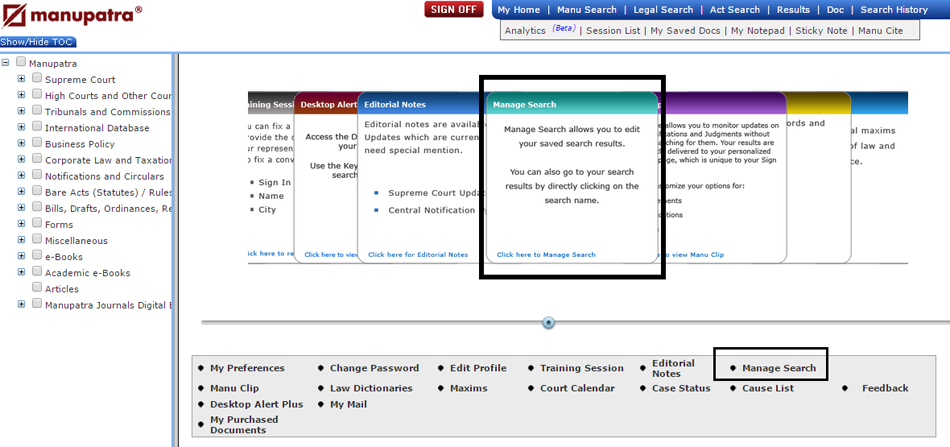Collapse the Manupatra root node
Screen dimensions: 950x447
coord(5,62)
